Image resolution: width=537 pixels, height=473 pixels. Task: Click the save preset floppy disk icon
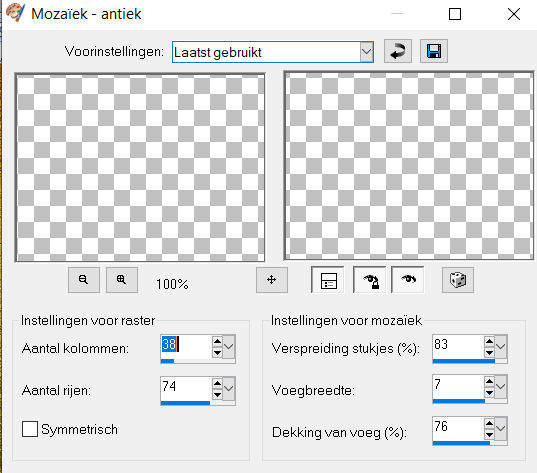pyautogui.click(x=434, y=51)
